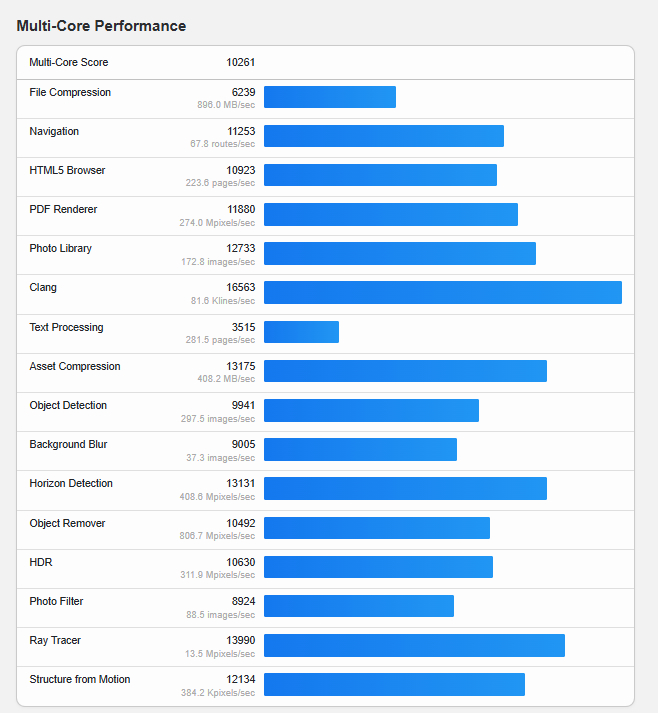This screenshot has height=713, width=658.
Task: Click the Multi-Core Score label
Action: pyautogui.click(x=69, y=62)
